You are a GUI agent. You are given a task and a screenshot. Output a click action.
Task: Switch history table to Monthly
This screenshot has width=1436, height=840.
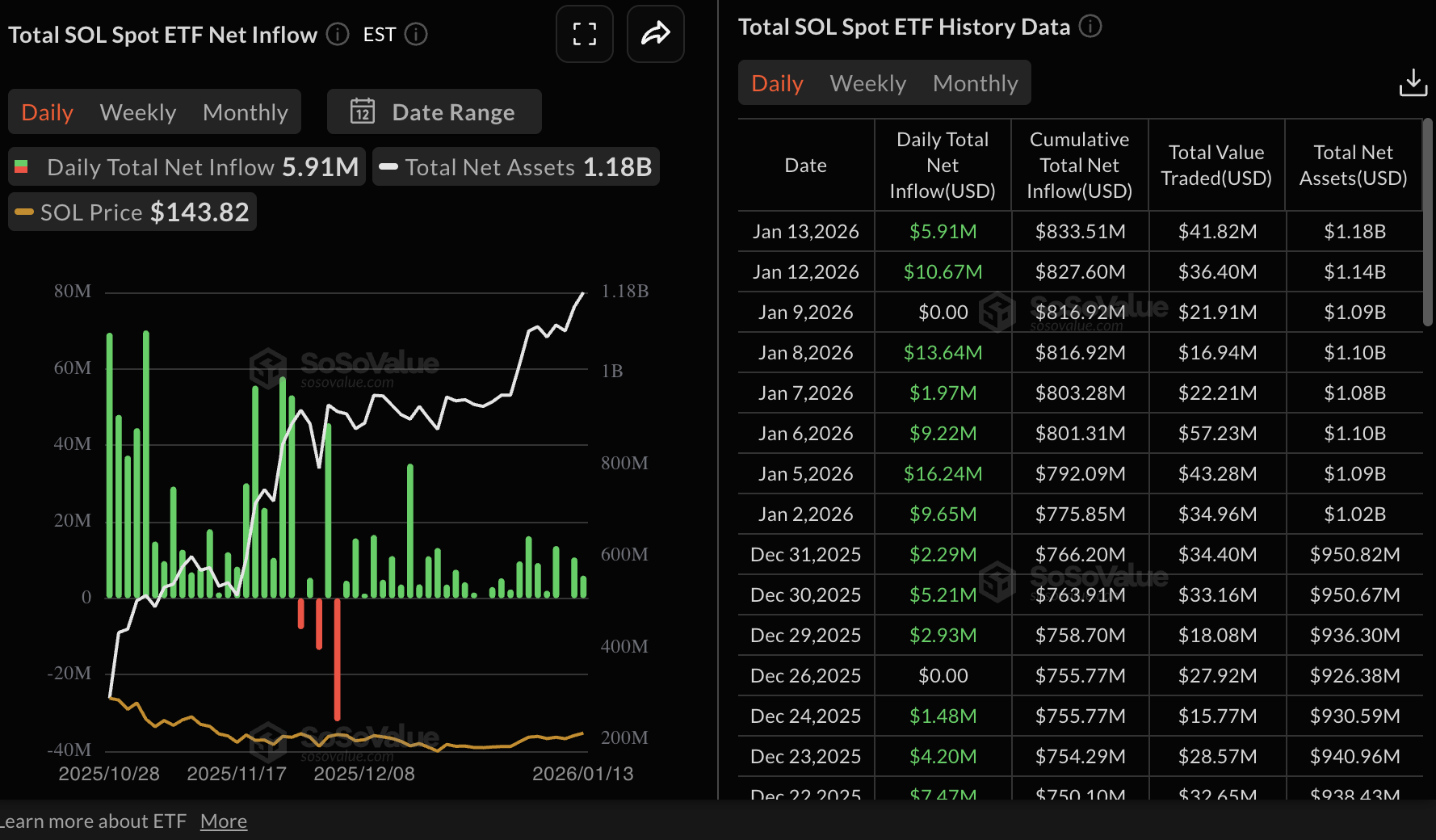(x=975, y=83)
